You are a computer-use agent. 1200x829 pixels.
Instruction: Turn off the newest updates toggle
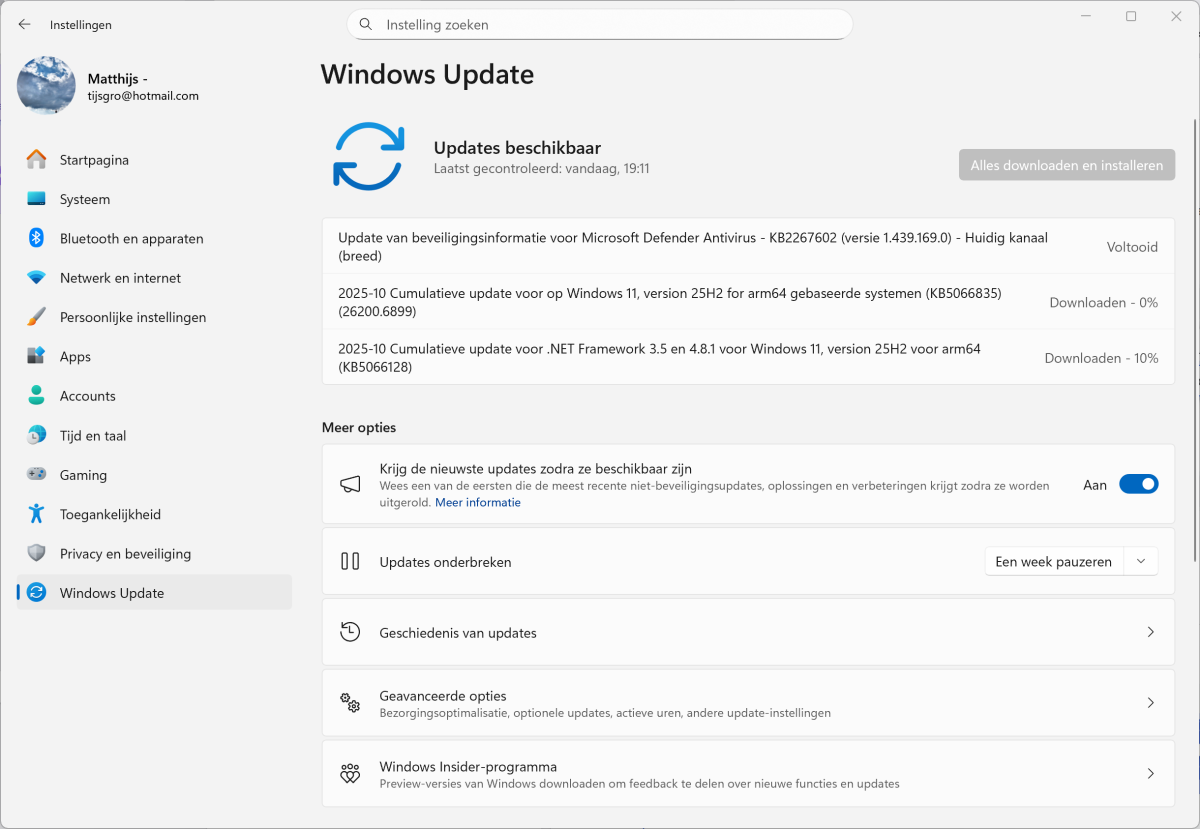[x=1138, y=484]
